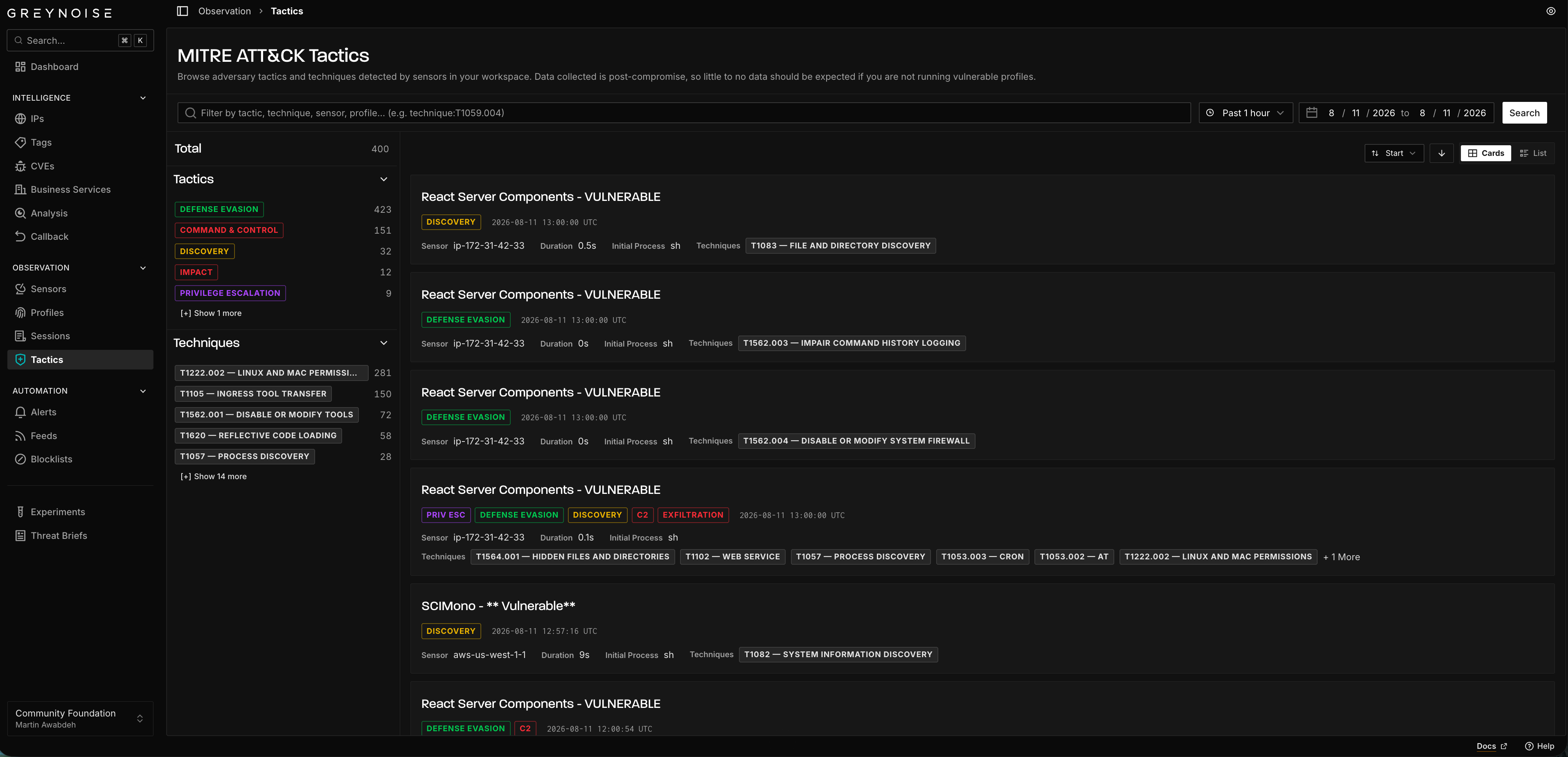1568x757 pixels.
Task: Filter by T1620 Reflective Code Loading
Action: [258, 436]
